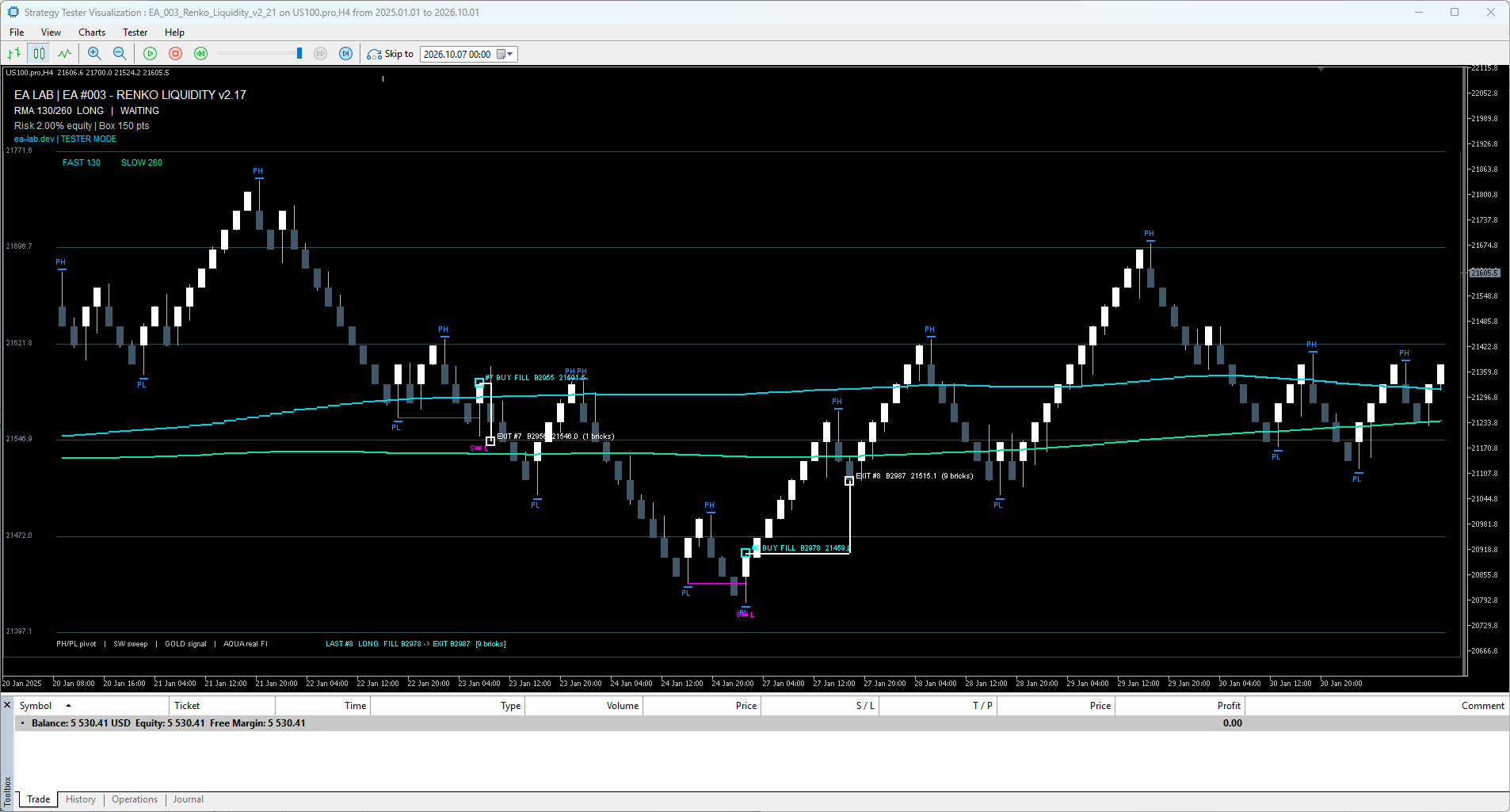Open the Skip to date dropdown calendar
Screen dimensions: 1510x812
[505, 54]
